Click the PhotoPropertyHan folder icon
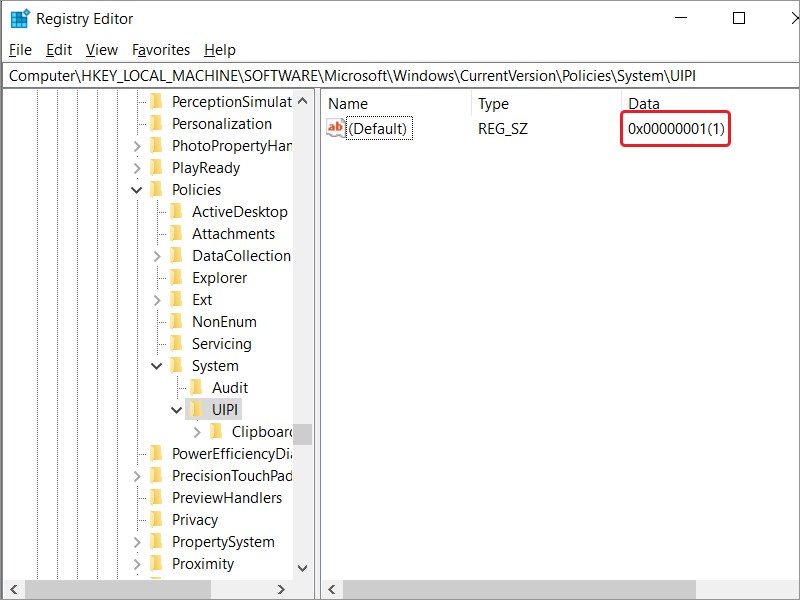Viewport: 800px width, 600px height. click(x=157, y=145)
